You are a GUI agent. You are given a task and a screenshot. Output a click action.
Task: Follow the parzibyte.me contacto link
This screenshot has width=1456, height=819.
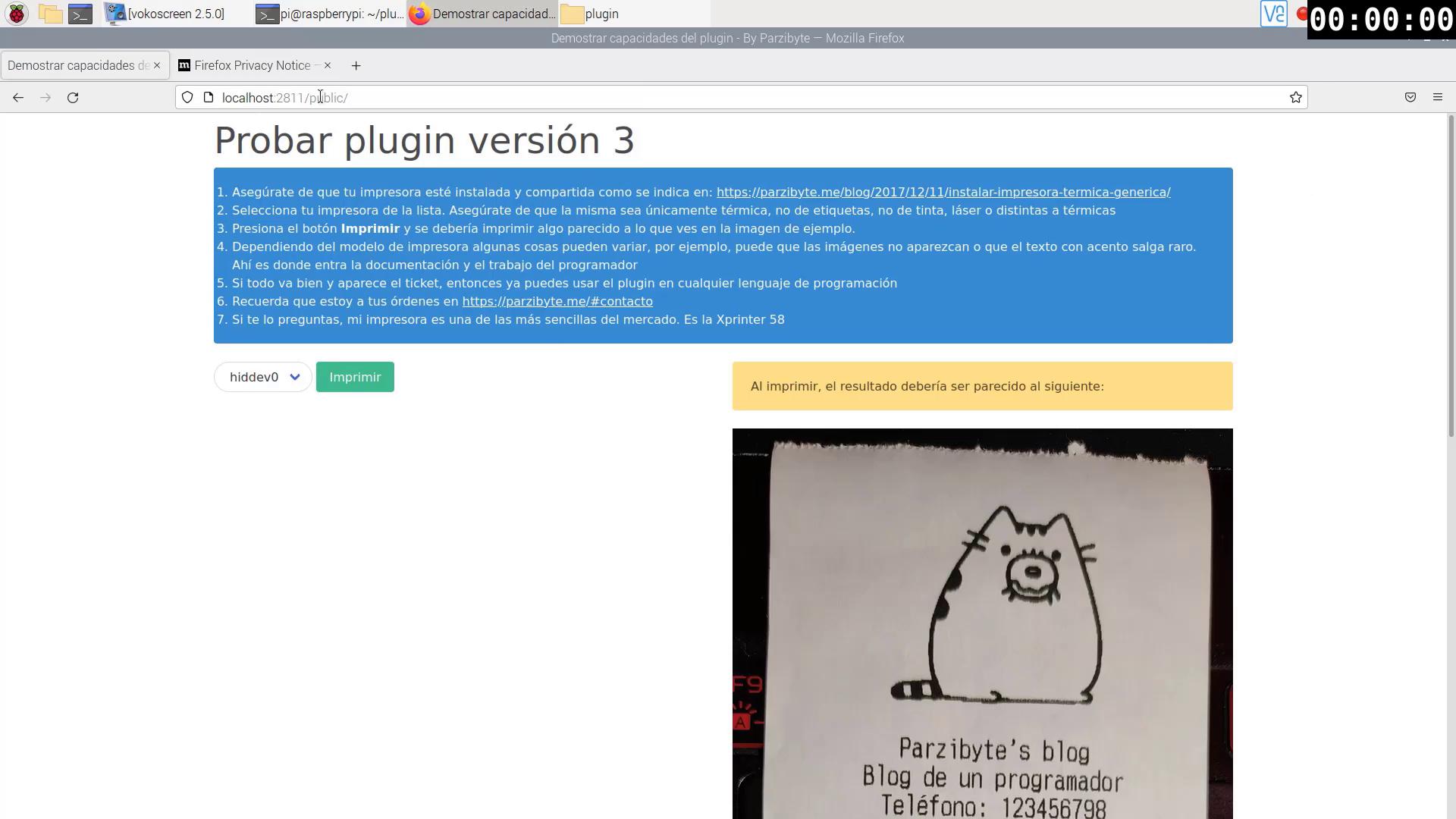point(557,302)
